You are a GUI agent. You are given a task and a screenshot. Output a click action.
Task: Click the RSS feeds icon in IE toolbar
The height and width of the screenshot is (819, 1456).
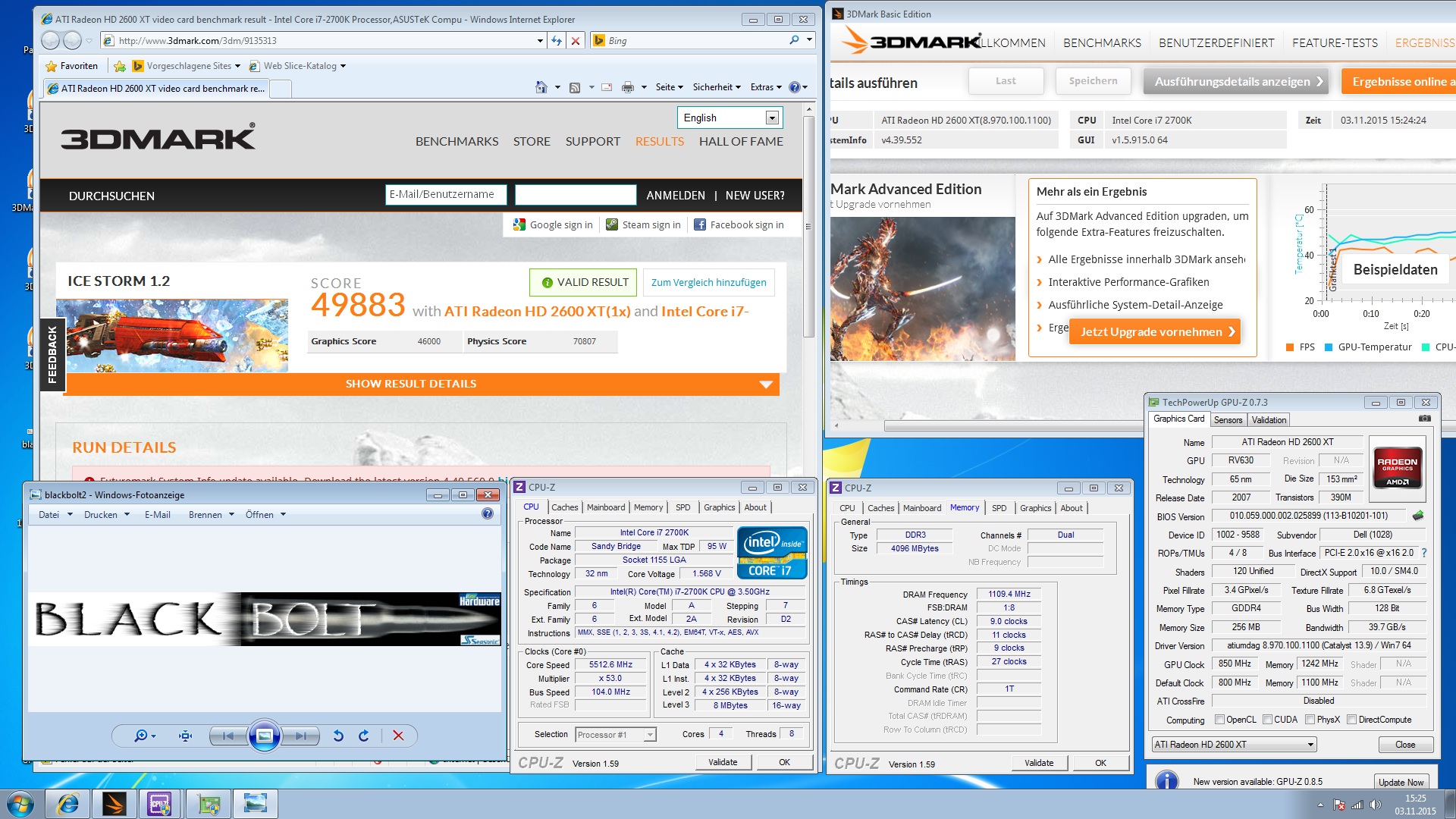point(575,87)
